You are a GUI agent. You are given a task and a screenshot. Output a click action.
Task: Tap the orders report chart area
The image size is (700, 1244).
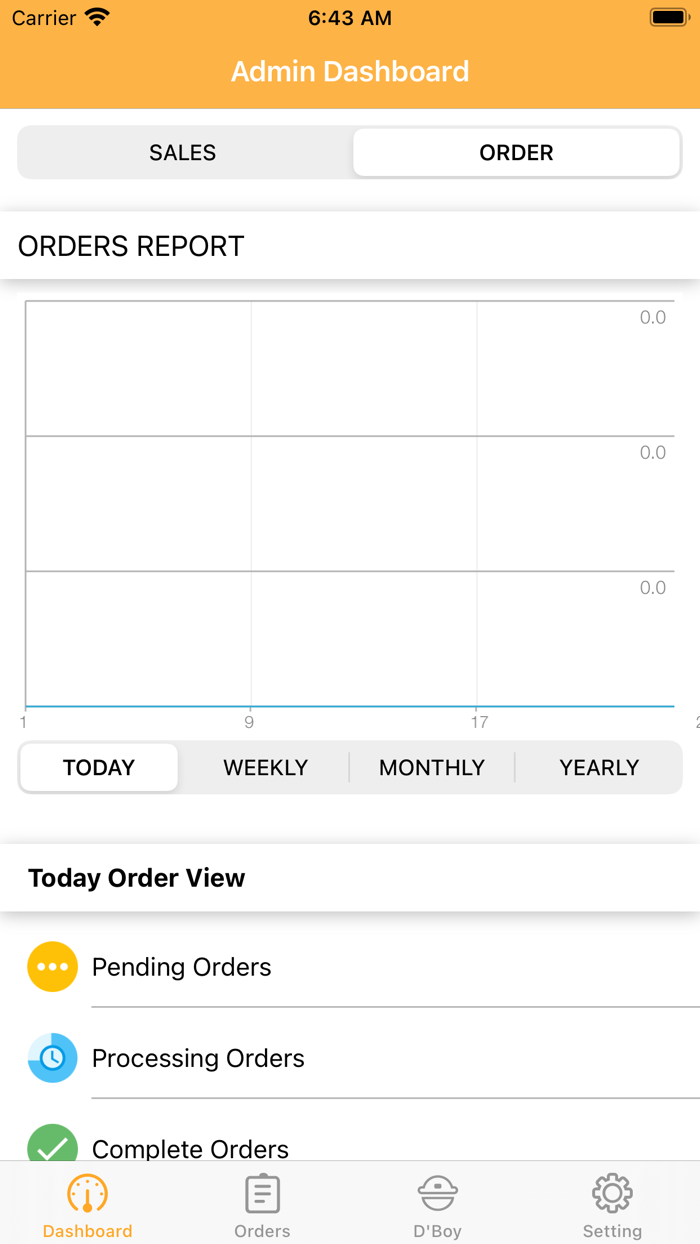pos(350,503)
